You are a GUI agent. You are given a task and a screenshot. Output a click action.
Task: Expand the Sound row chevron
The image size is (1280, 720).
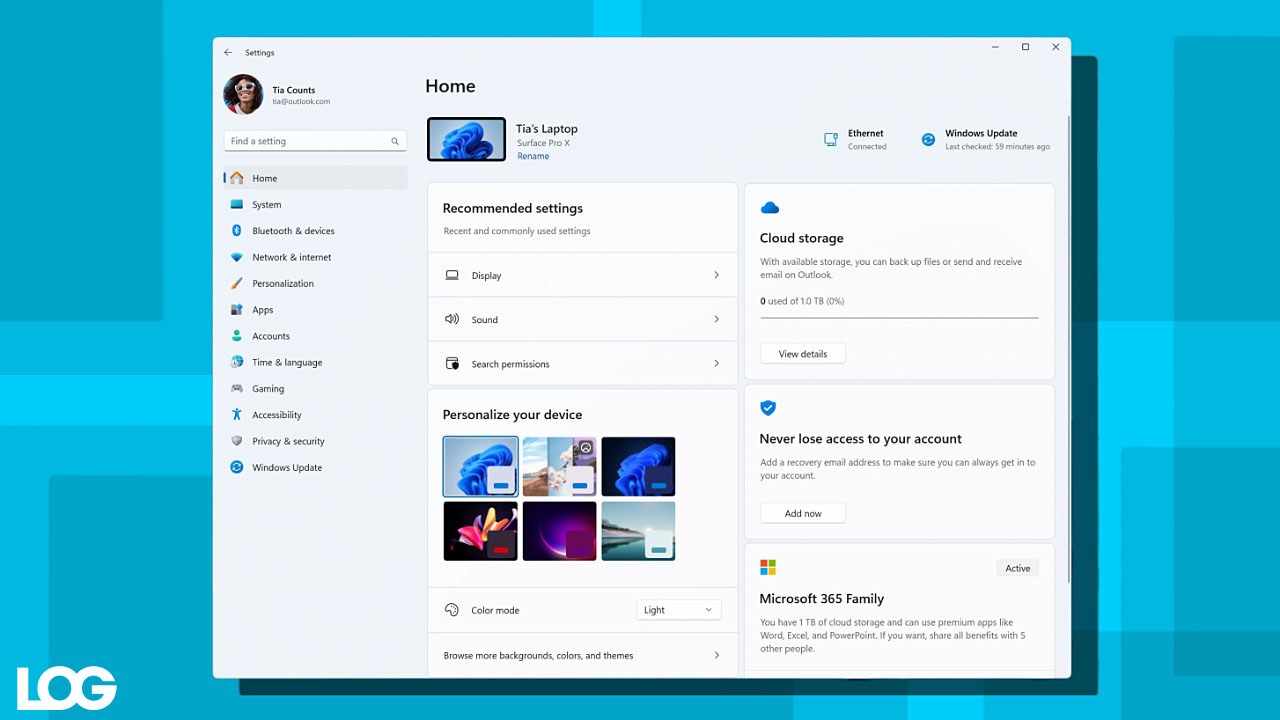[x=716, y=319]
